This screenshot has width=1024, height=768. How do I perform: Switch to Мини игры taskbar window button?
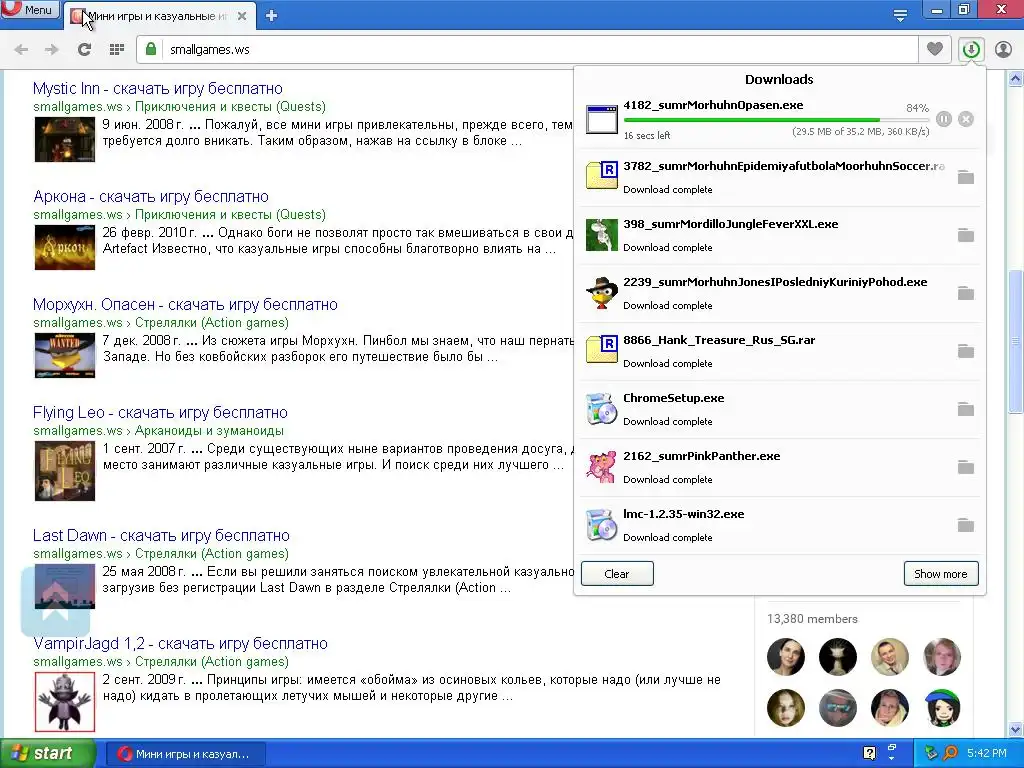(x=186, y=754)
